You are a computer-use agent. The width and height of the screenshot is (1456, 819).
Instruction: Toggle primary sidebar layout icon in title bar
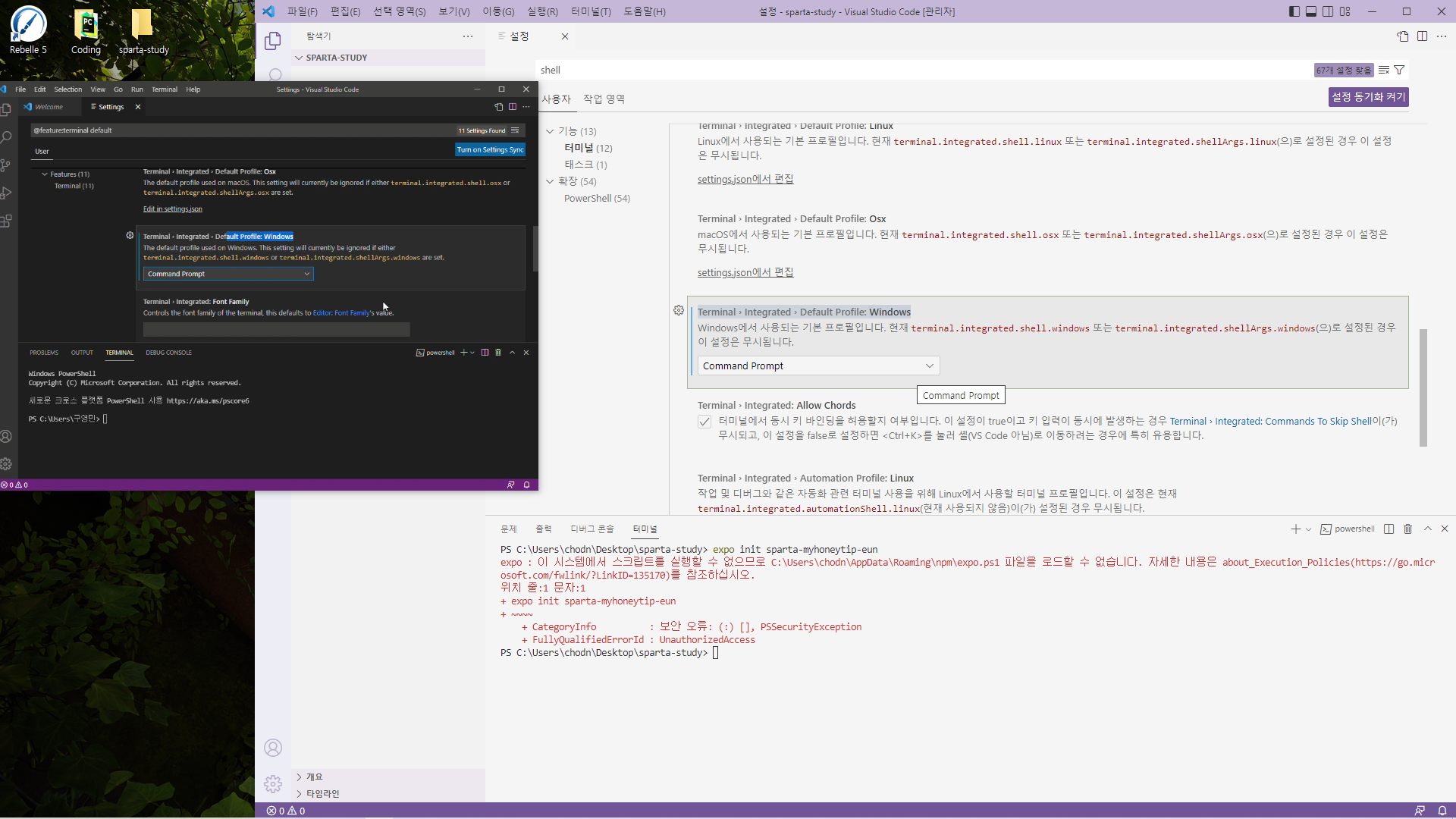tap(1294, 11)
